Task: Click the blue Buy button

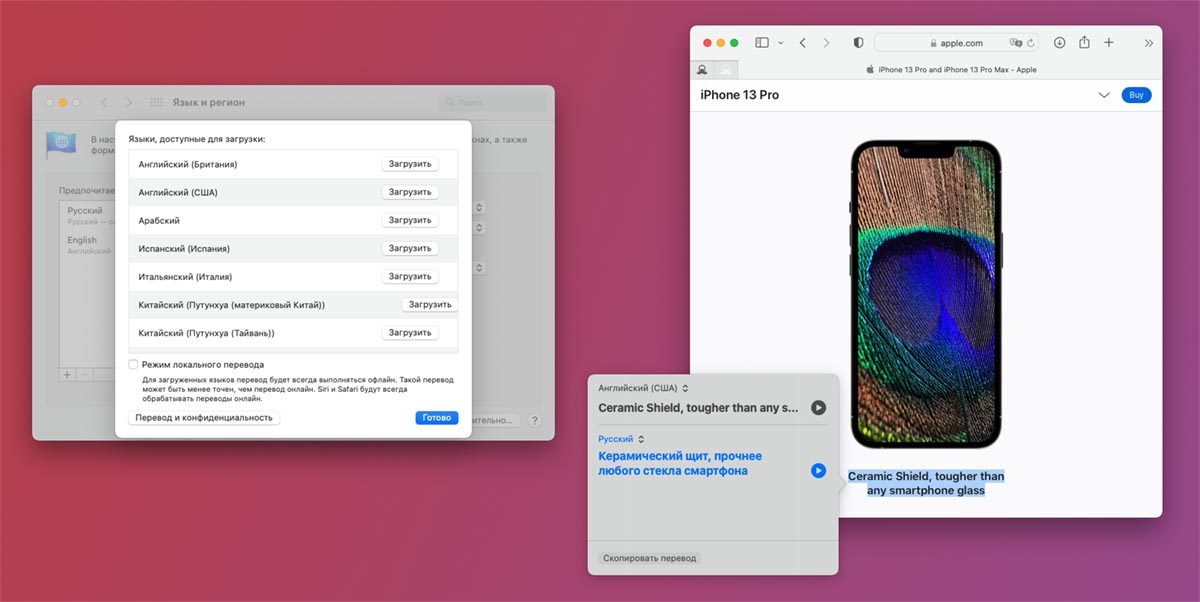Action: click(x=1136, y=95)
